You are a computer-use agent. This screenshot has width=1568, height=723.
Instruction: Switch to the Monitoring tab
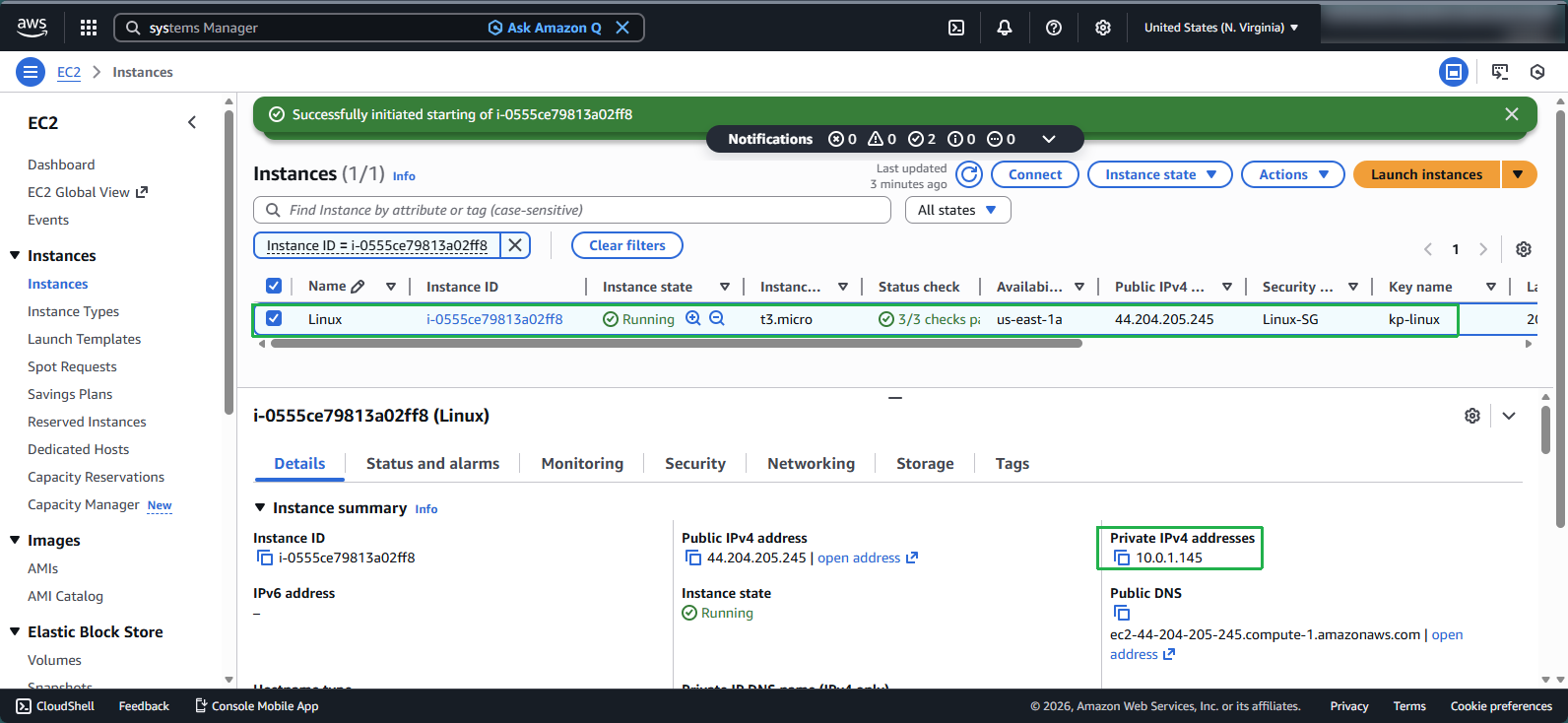pyautogui.click(x=582, y=463)
